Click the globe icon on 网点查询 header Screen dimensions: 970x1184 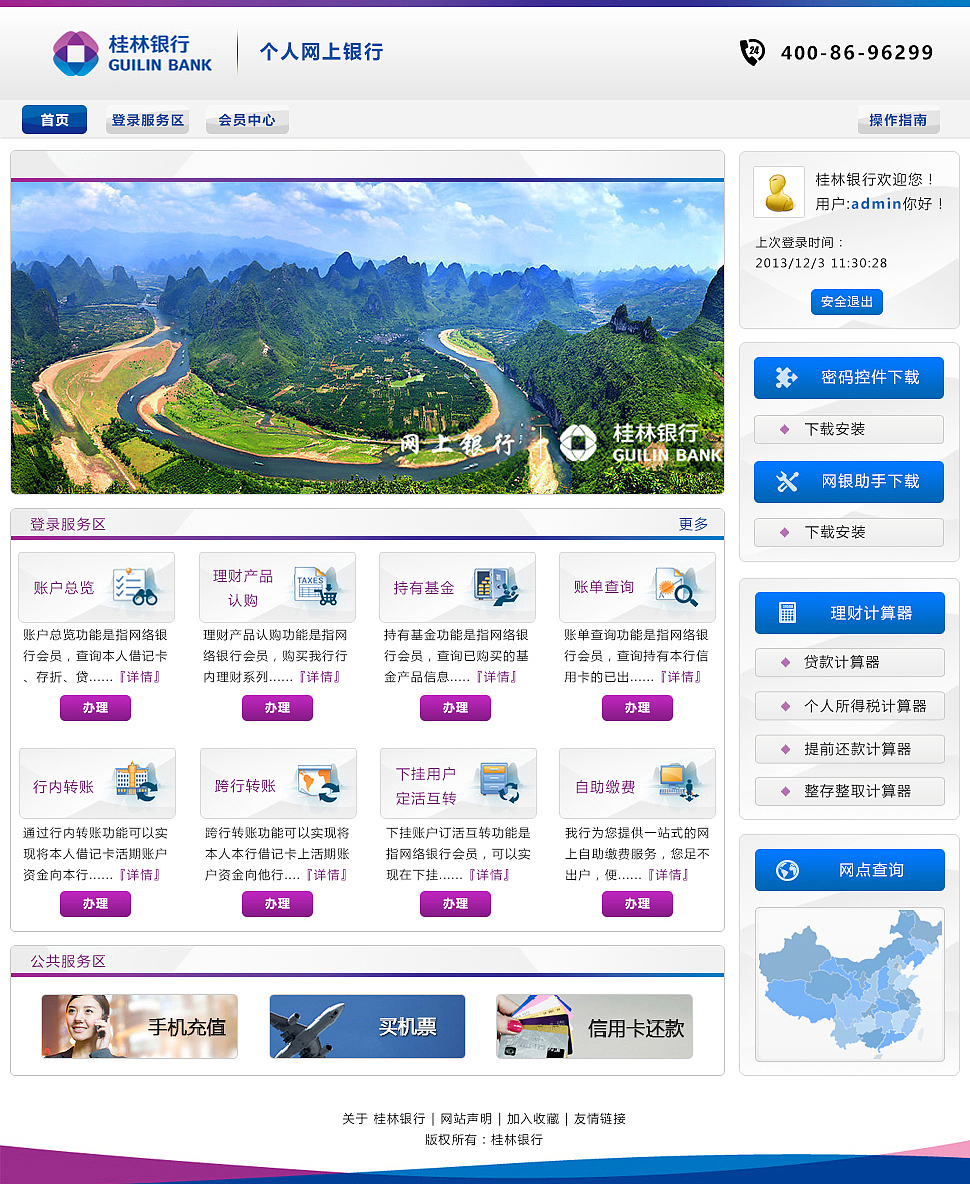point(789,869)
